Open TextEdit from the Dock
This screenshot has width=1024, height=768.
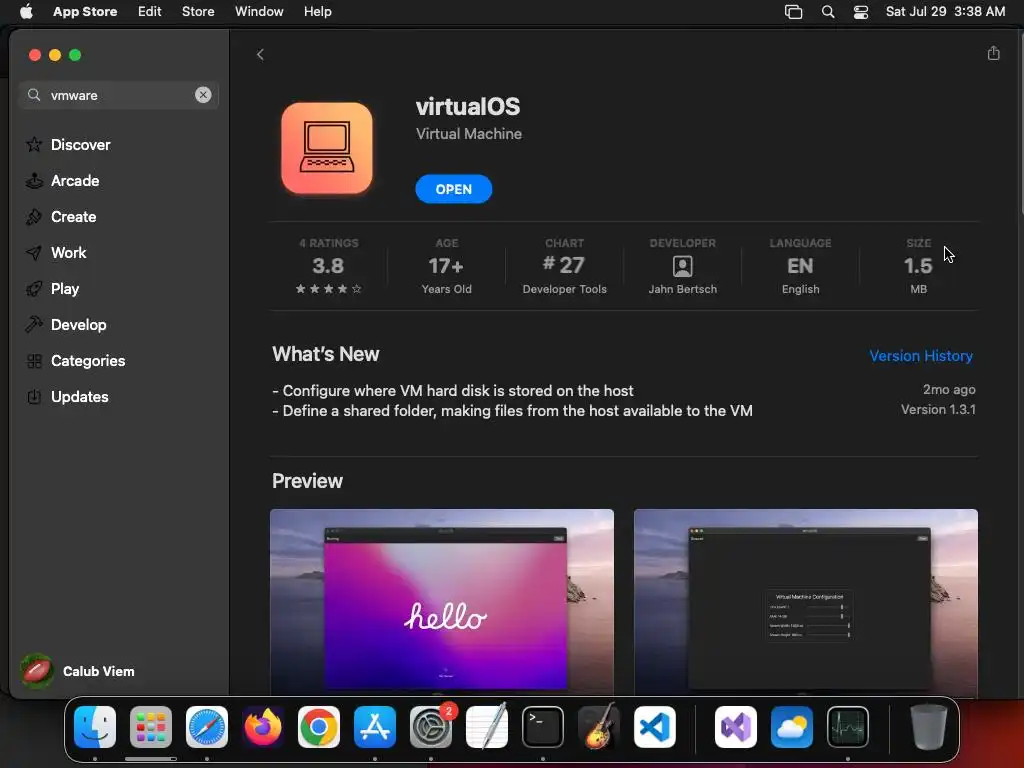(487, 727)
